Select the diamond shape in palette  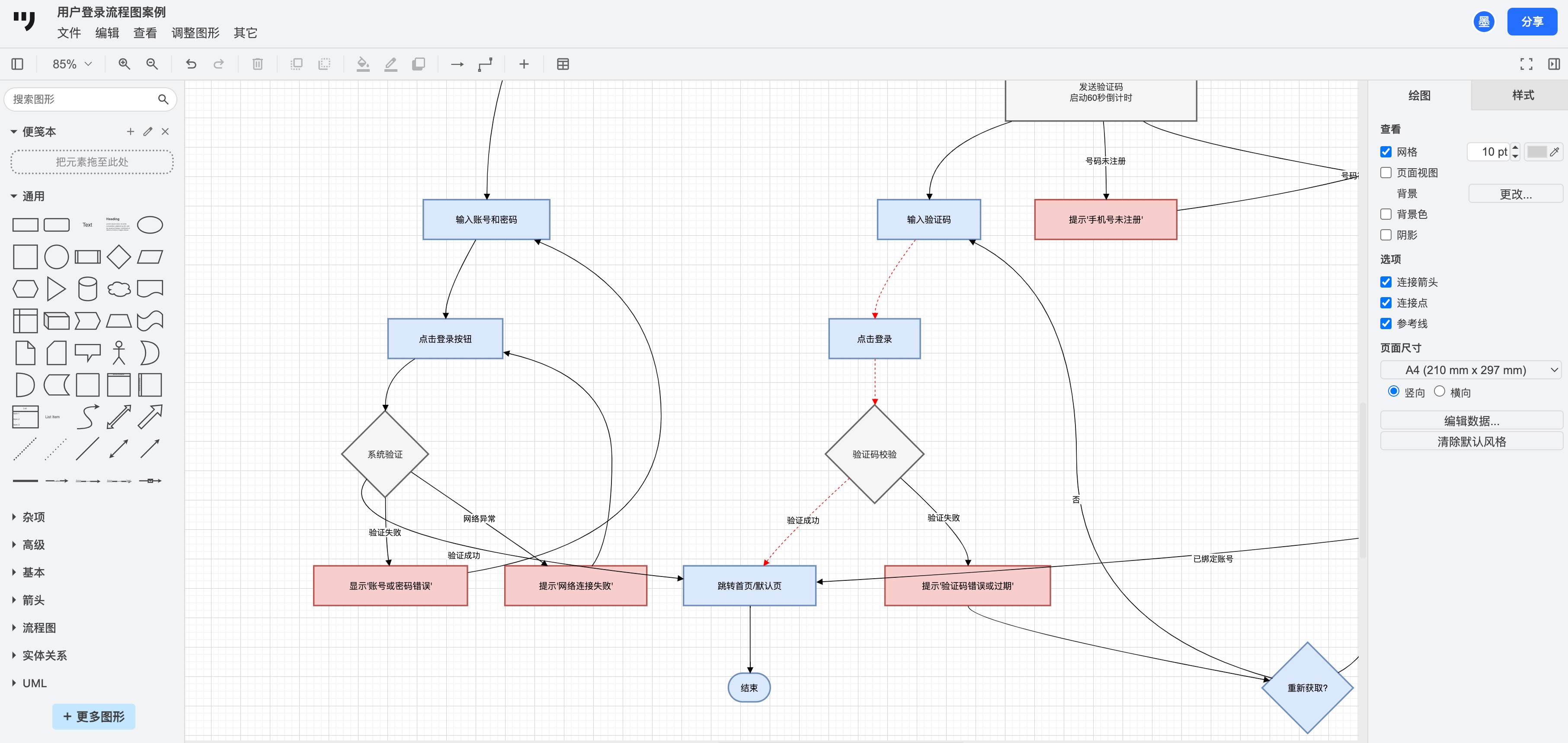click(118, 257)
